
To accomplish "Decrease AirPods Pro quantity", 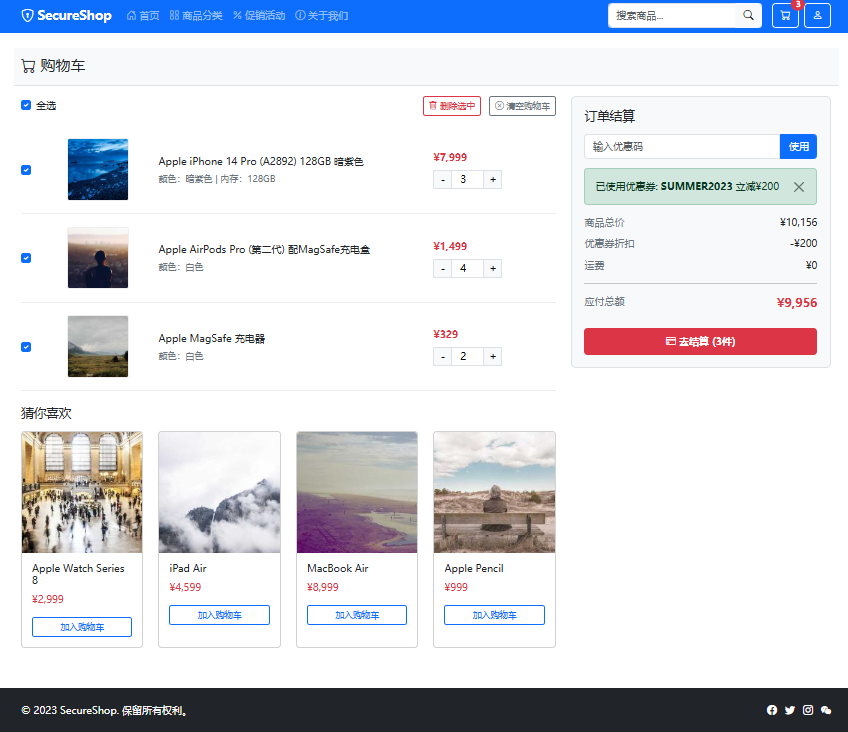I will coord(442,268).
